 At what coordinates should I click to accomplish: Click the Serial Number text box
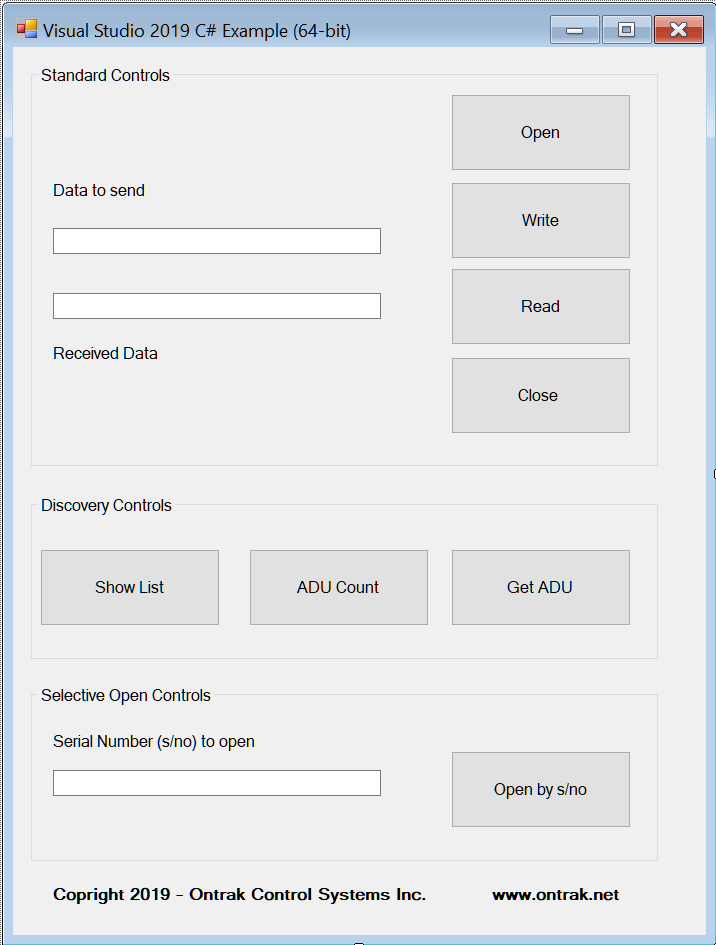pos(216,782)
